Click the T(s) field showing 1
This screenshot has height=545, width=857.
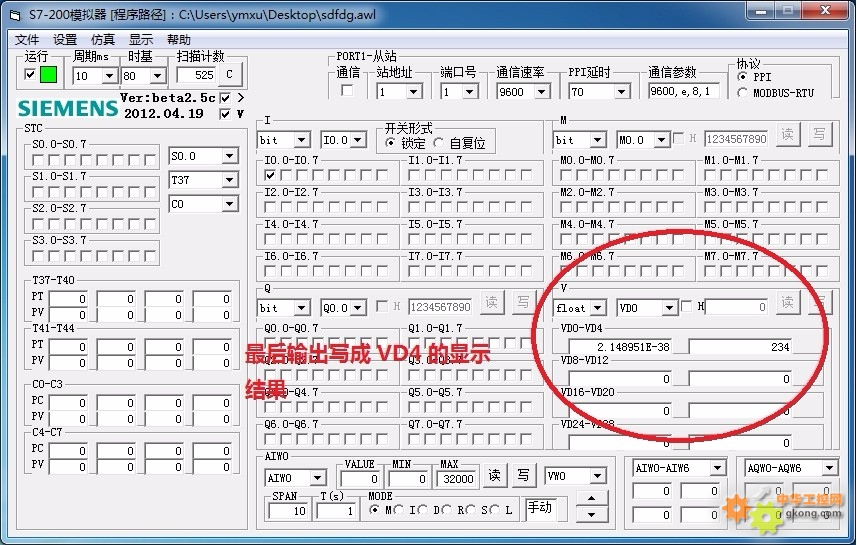click(336, 511)
